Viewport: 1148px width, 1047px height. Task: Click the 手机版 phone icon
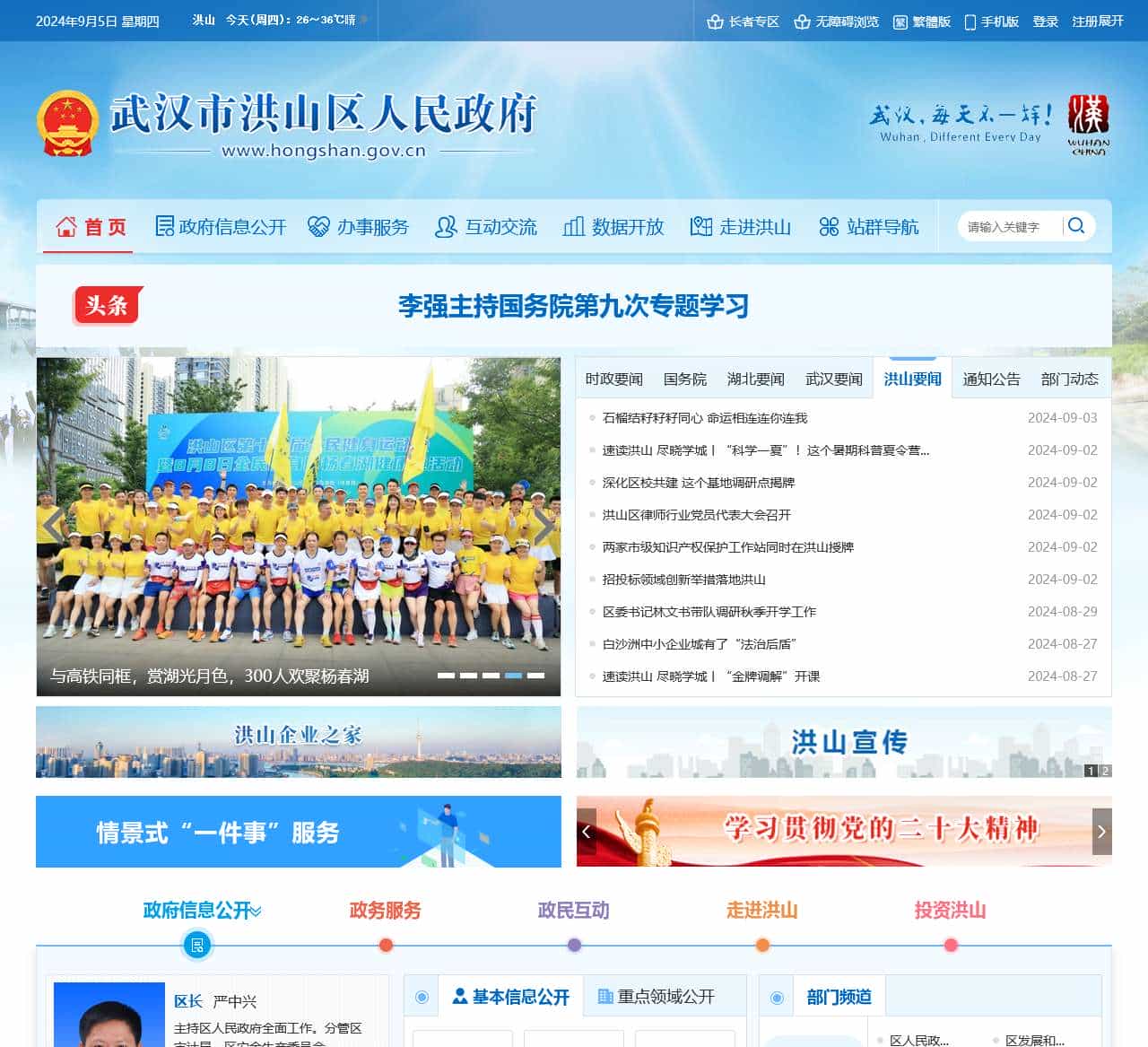coord(970,22)
